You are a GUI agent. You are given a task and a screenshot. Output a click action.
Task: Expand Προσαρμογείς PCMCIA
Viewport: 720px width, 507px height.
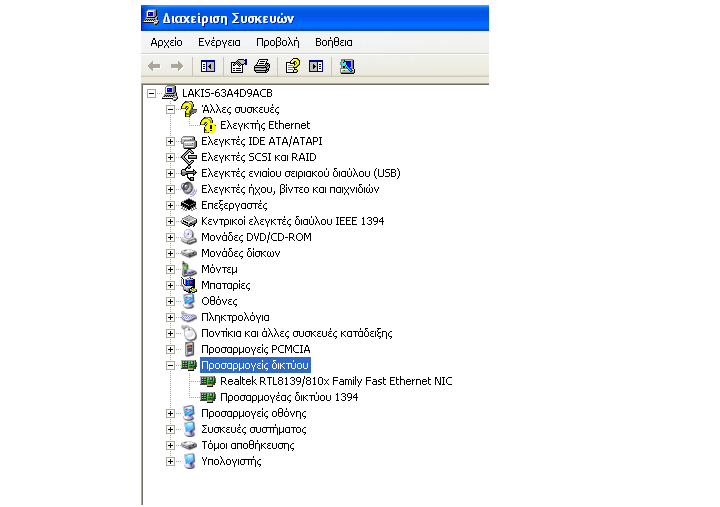pos(170,350)
